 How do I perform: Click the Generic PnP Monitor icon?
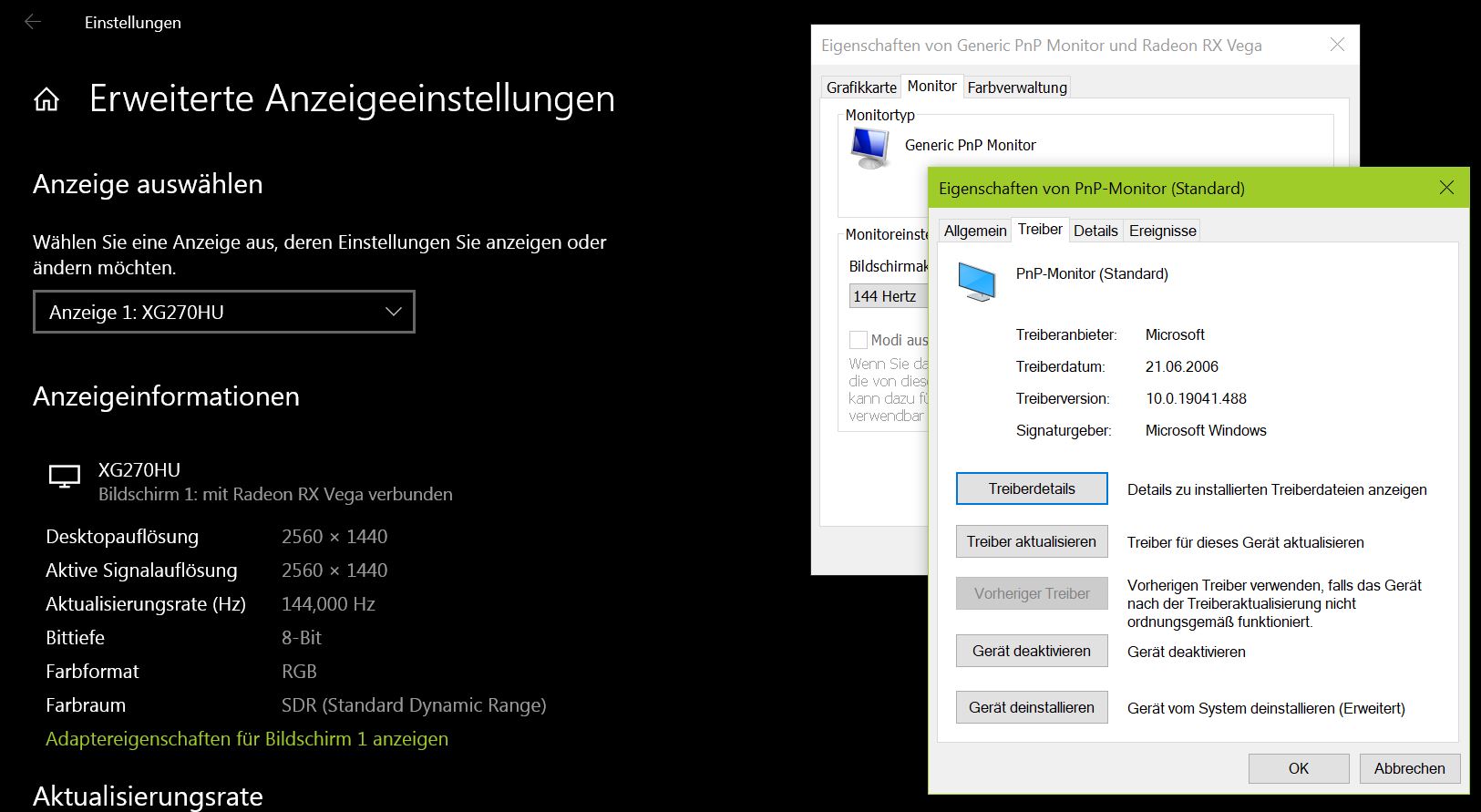[869, 148]
